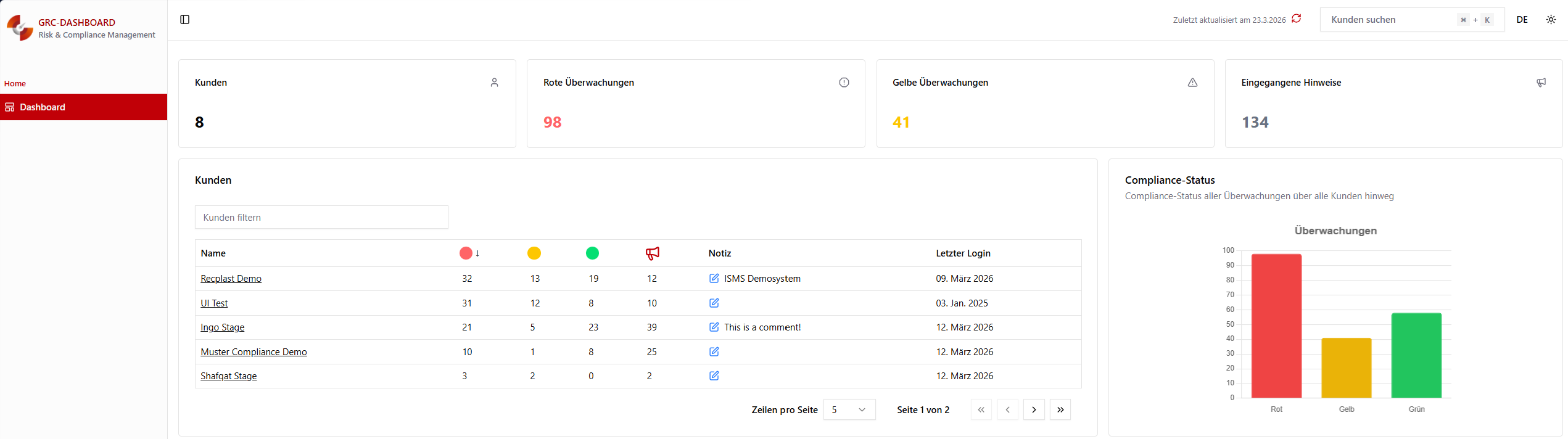Click the 'This is a comment!' note
The image size is (1568, 439).
(x=762, y=327)
